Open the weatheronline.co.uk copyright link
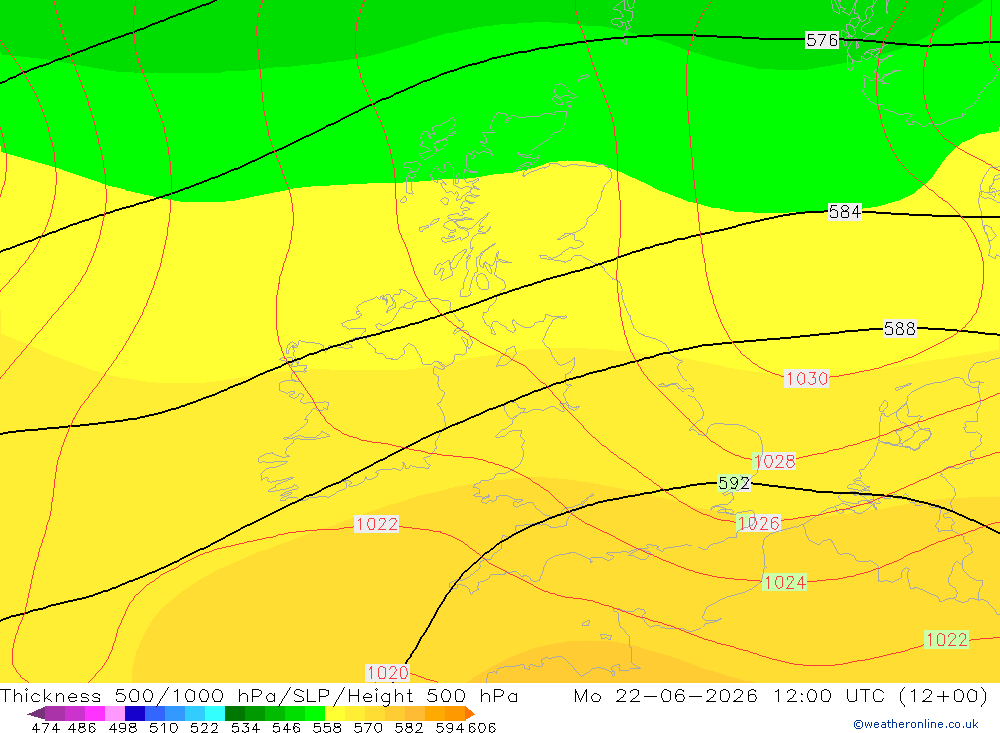The image size is (1000, 733). pos(916,724)
